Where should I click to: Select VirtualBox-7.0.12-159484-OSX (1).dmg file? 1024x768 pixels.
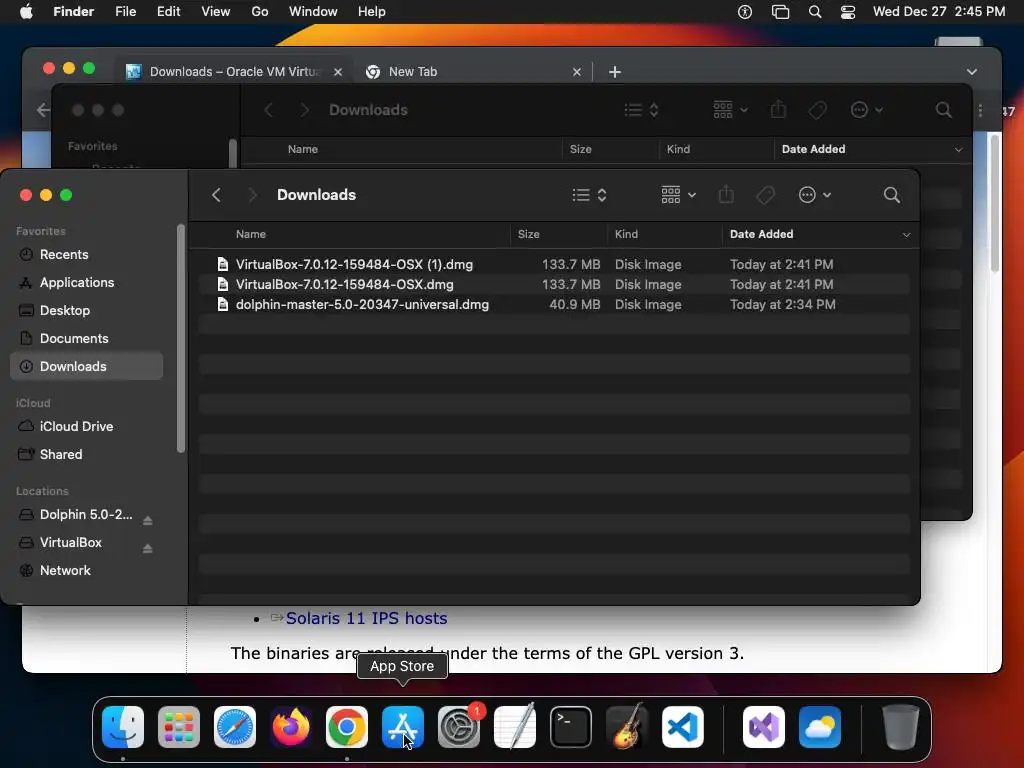click(554, 264)
